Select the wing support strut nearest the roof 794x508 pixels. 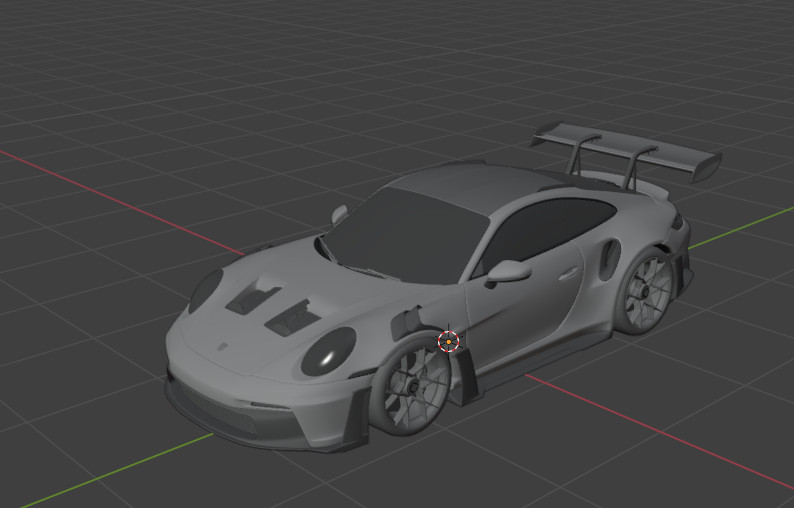[x=580, y=152]
